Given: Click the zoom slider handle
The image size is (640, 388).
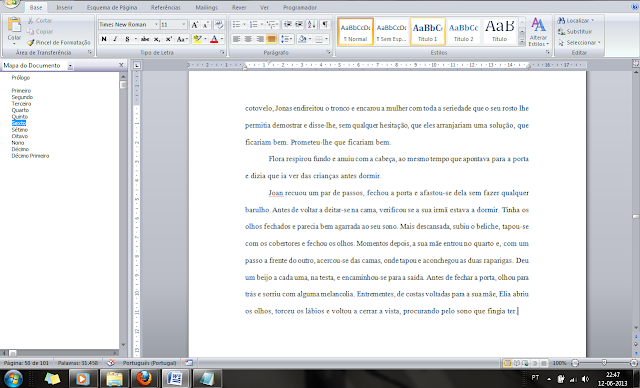Looking at the screenshot, I should pos(604,363).
